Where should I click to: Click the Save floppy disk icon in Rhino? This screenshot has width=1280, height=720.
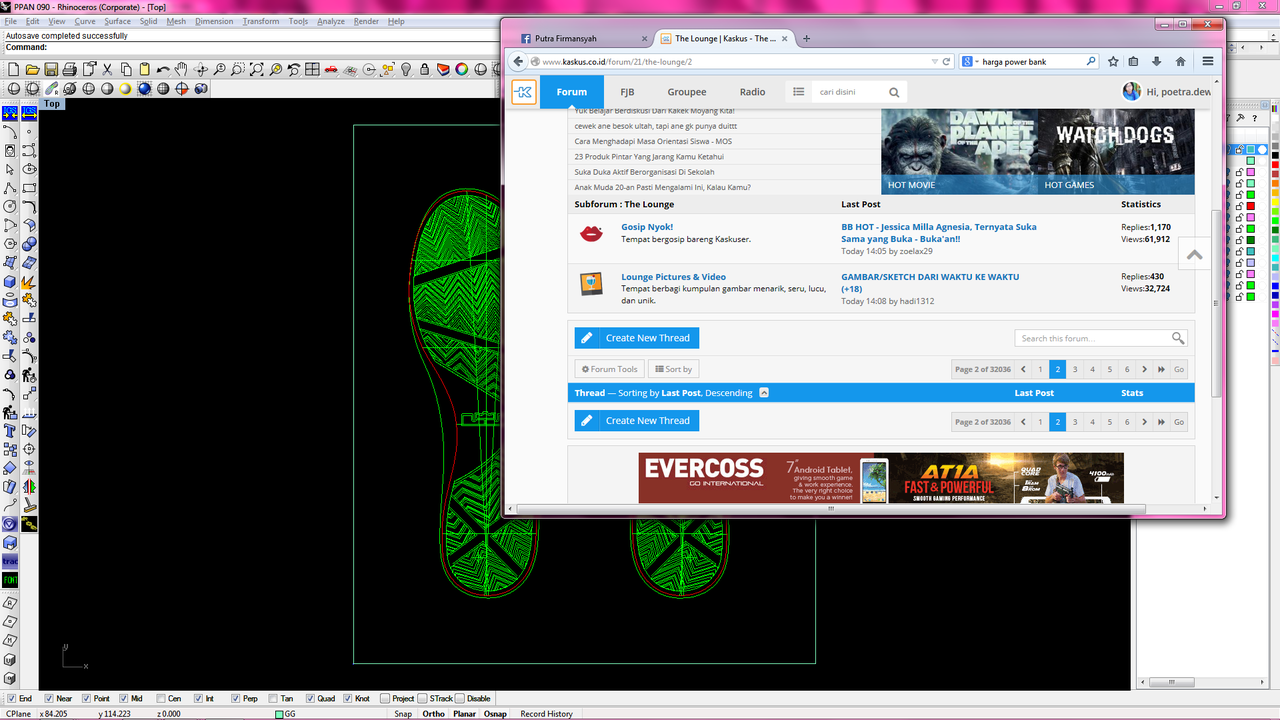(x=51, y=69)
